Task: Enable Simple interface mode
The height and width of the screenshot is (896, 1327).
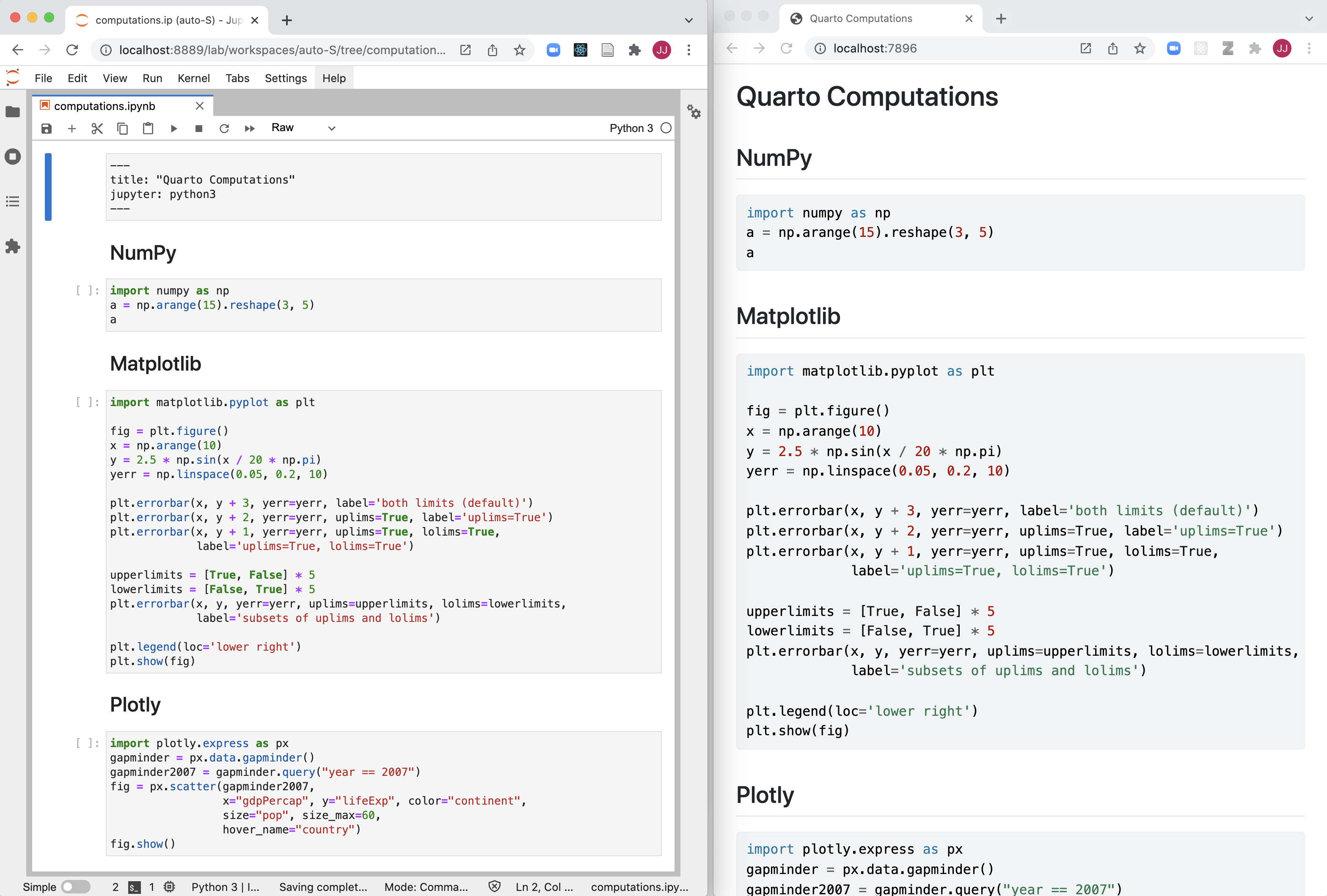Action: pos(75,886)
